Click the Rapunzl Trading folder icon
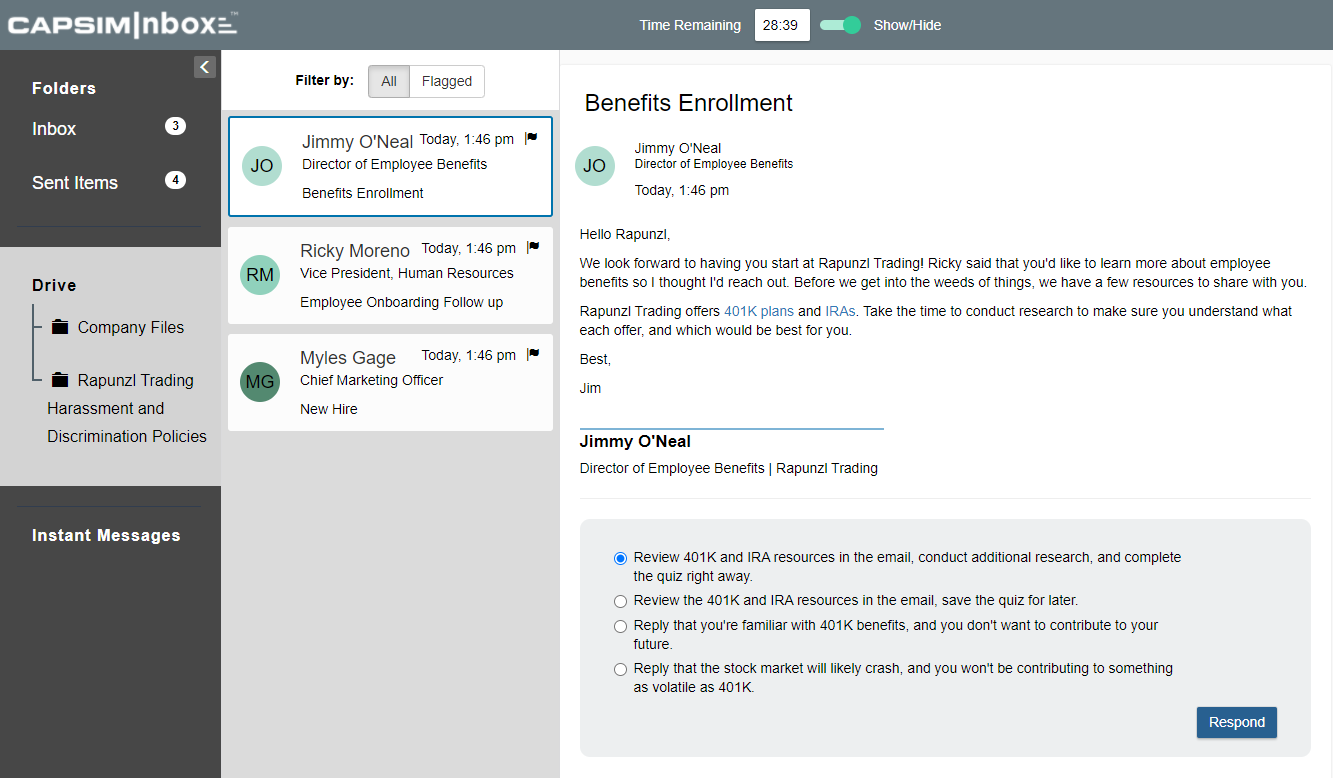1333x778 pixels. point(60,380)
